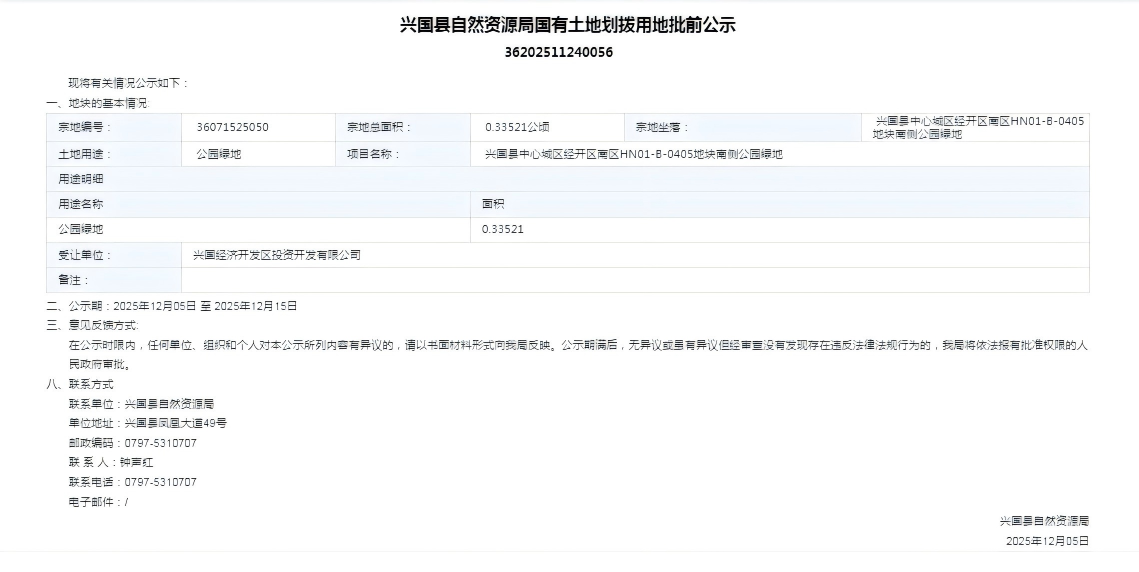Select the 0.33521 area cell in the details table

pos(503,229)
